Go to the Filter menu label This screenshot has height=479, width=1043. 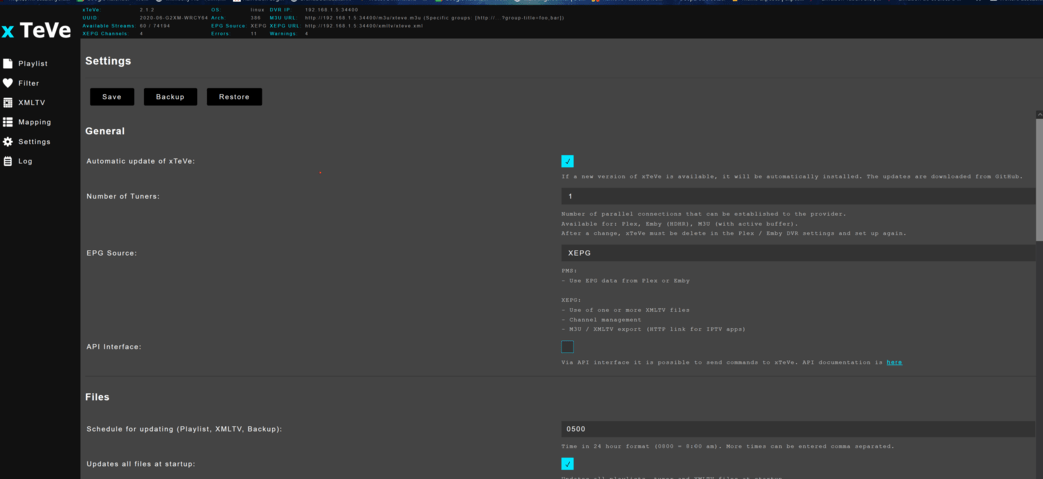coord(29,83)
